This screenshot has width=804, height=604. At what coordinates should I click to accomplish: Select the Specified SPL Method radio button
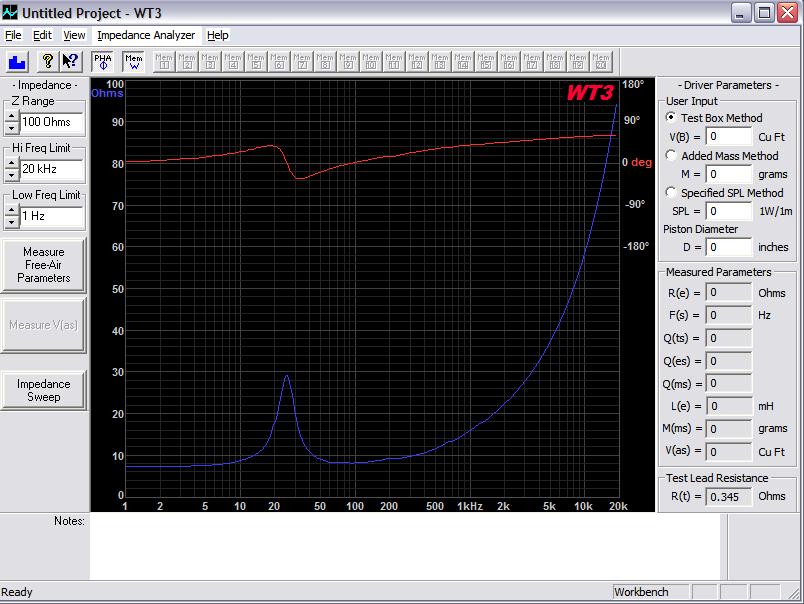[x=670, y=192]
